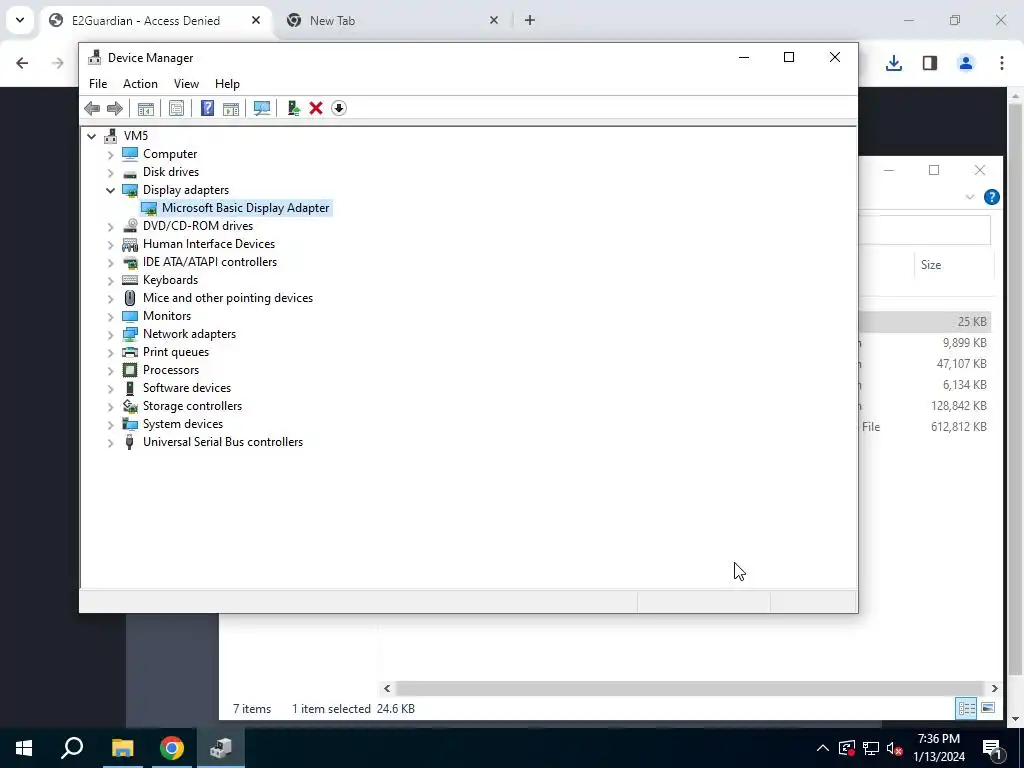Click the blue Help toolbar icon
The height and width of the screenshot is (768, 1024).
click(207, 108)
